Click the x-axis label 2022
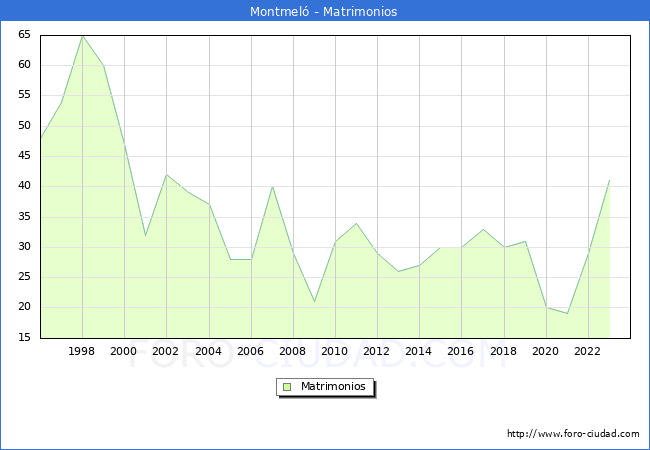Viewport: 650px width, 450px height. coord(587,351)
